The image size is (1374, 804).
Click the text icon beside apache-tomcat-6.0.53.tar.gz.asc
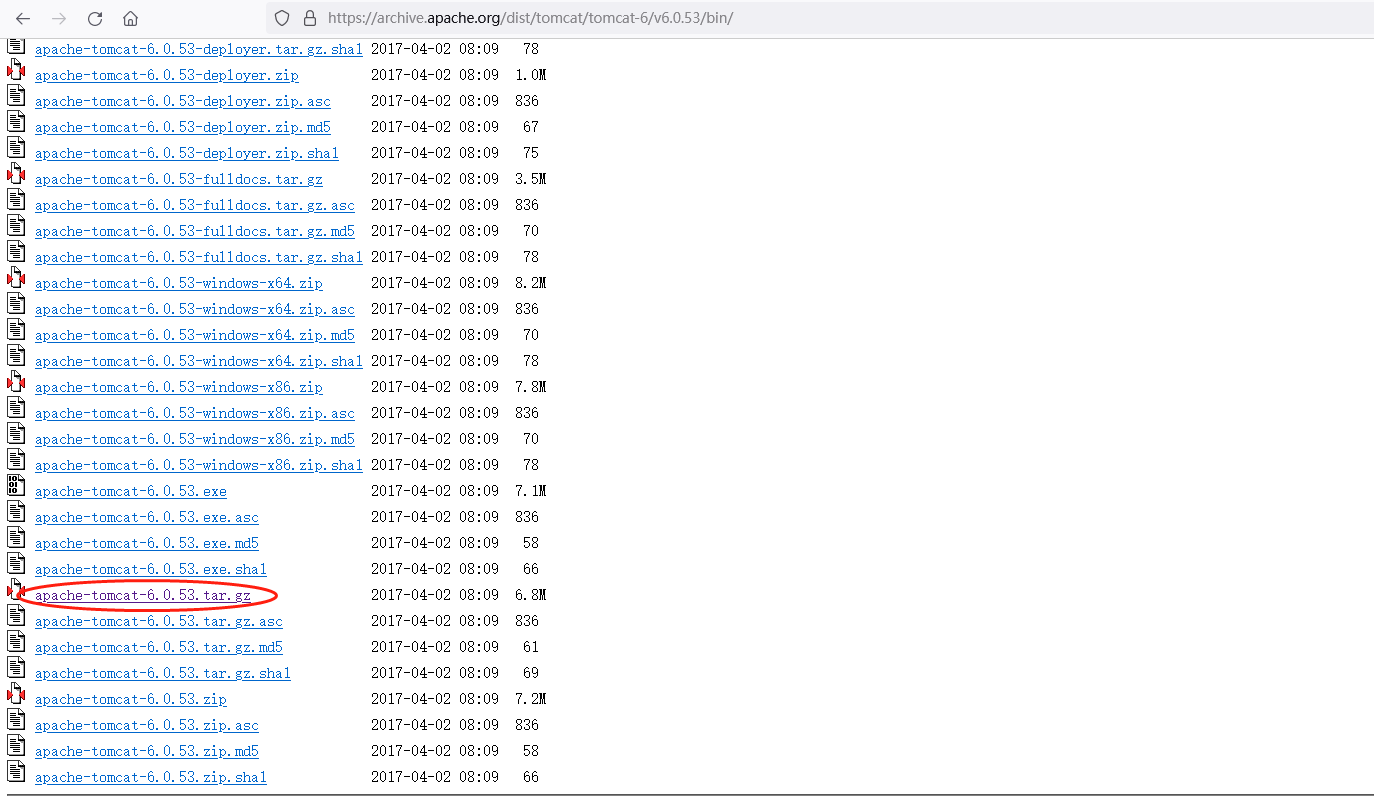point(15,616)
